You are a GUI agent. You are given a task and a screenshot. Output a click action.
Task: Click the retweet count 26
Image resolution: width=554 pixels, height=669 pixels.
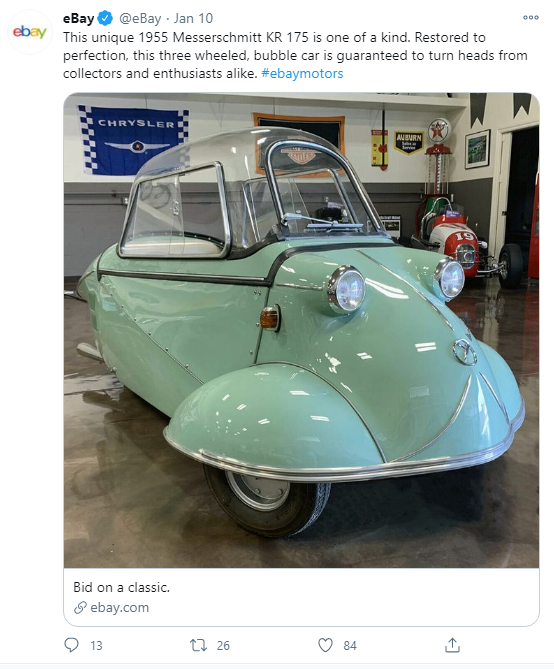(223, 646)
